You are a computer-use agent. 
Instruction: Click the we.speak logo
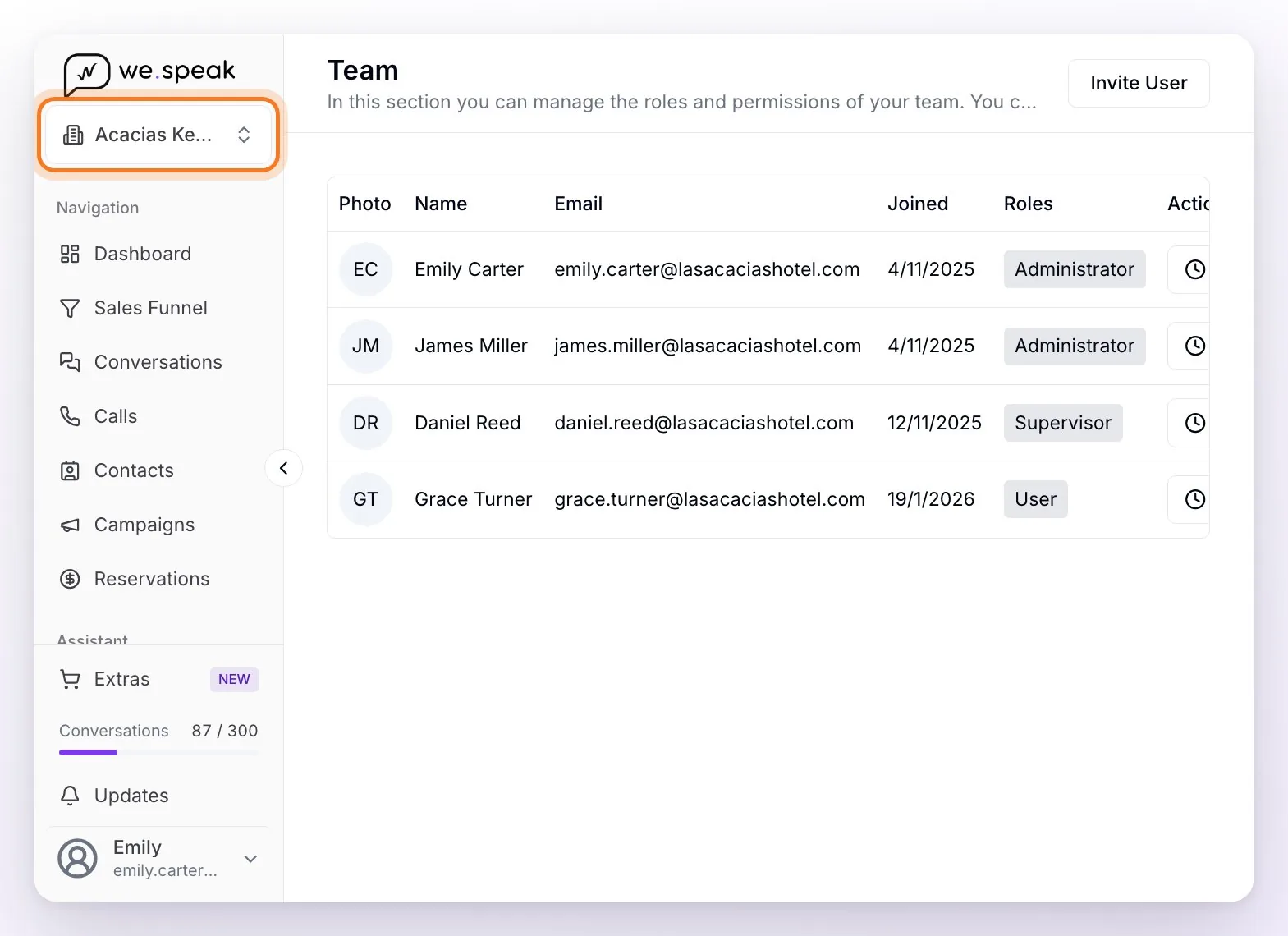point(149,73)
